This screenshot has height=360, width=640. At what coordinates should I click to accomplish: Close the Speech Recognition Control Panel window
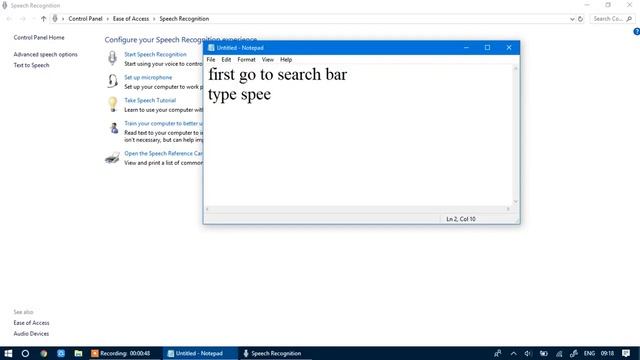(x=629, y=5)
